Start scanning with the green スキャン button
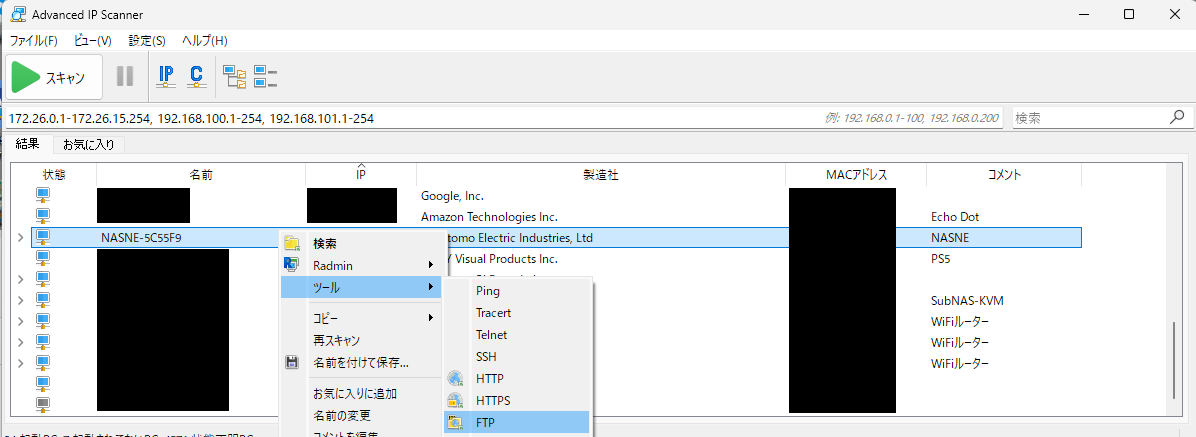1196x437 pixels. (x=53, y=77)
